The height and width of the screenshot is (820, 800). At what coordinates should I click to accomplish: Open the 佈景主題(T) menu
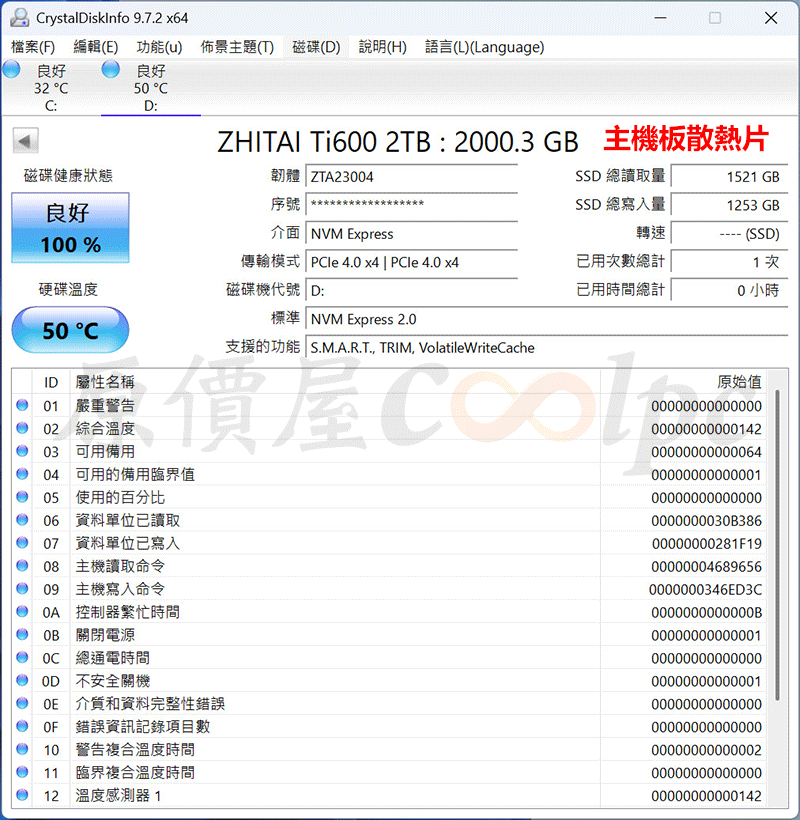click(237, 47)
